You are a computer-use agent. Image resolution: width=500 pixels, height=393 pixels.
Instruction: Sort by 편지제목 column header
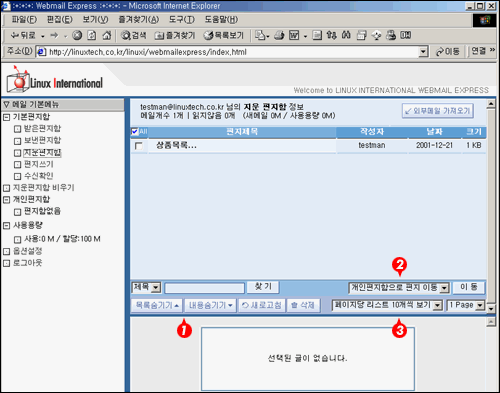point(242,132)
